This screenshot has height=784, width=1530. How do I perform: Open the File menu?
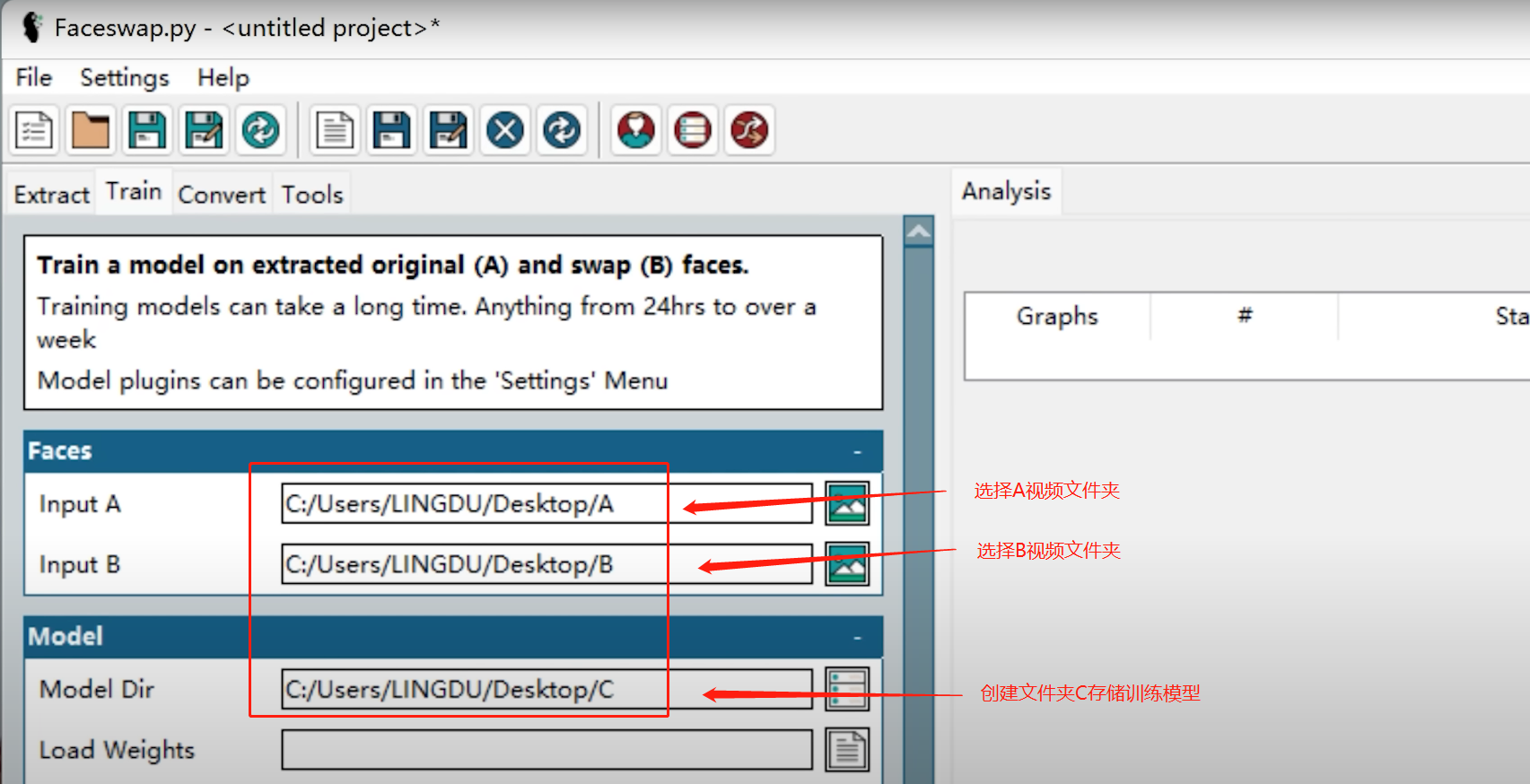34,78
